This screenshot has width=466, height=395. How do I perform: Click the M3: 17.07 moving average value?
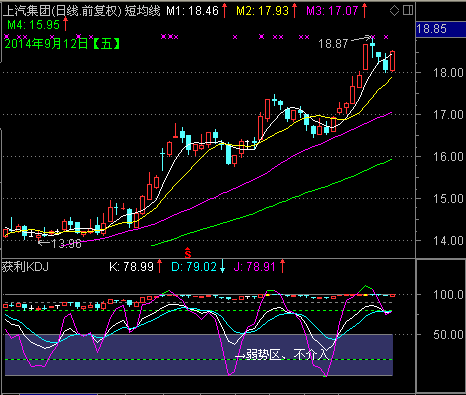(332, 11)
